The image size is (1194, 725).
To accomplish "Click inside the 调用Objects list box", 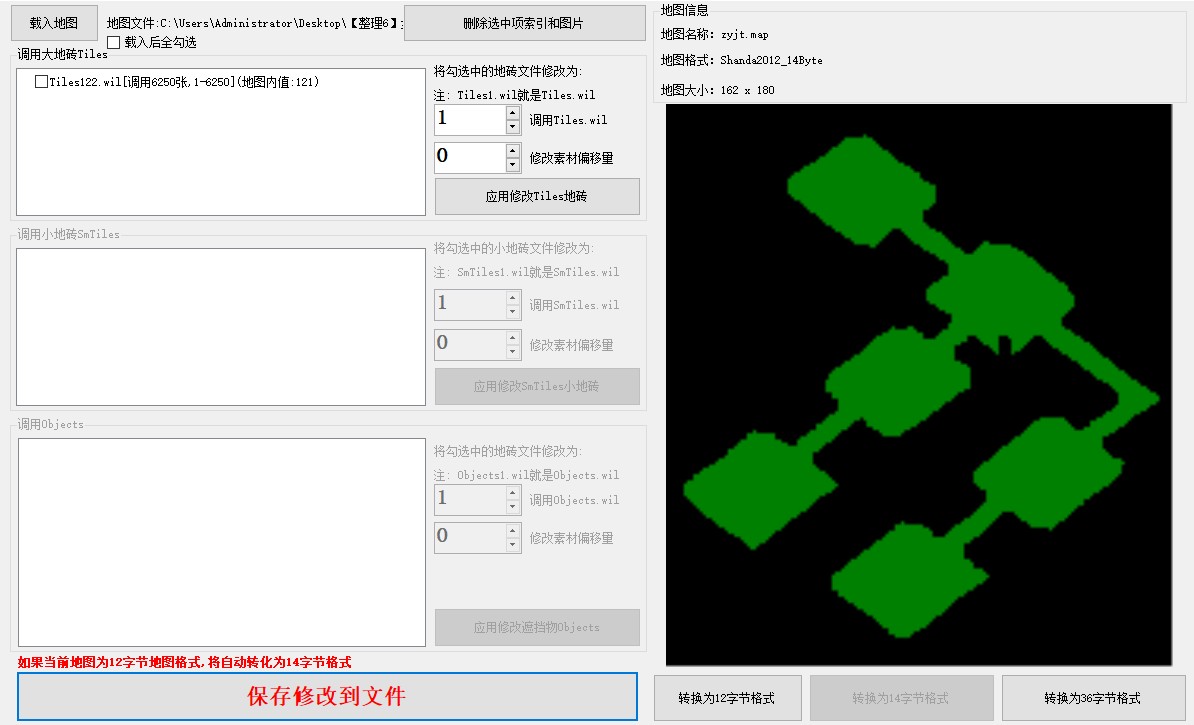I will pos(221,542).
